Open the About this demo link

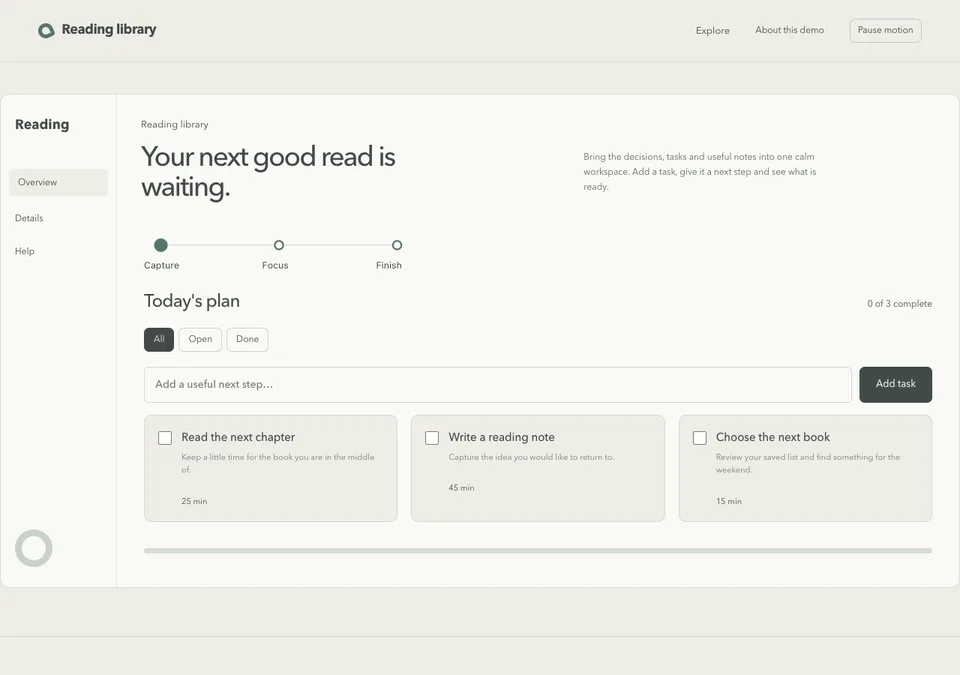[x=789, y=30]
